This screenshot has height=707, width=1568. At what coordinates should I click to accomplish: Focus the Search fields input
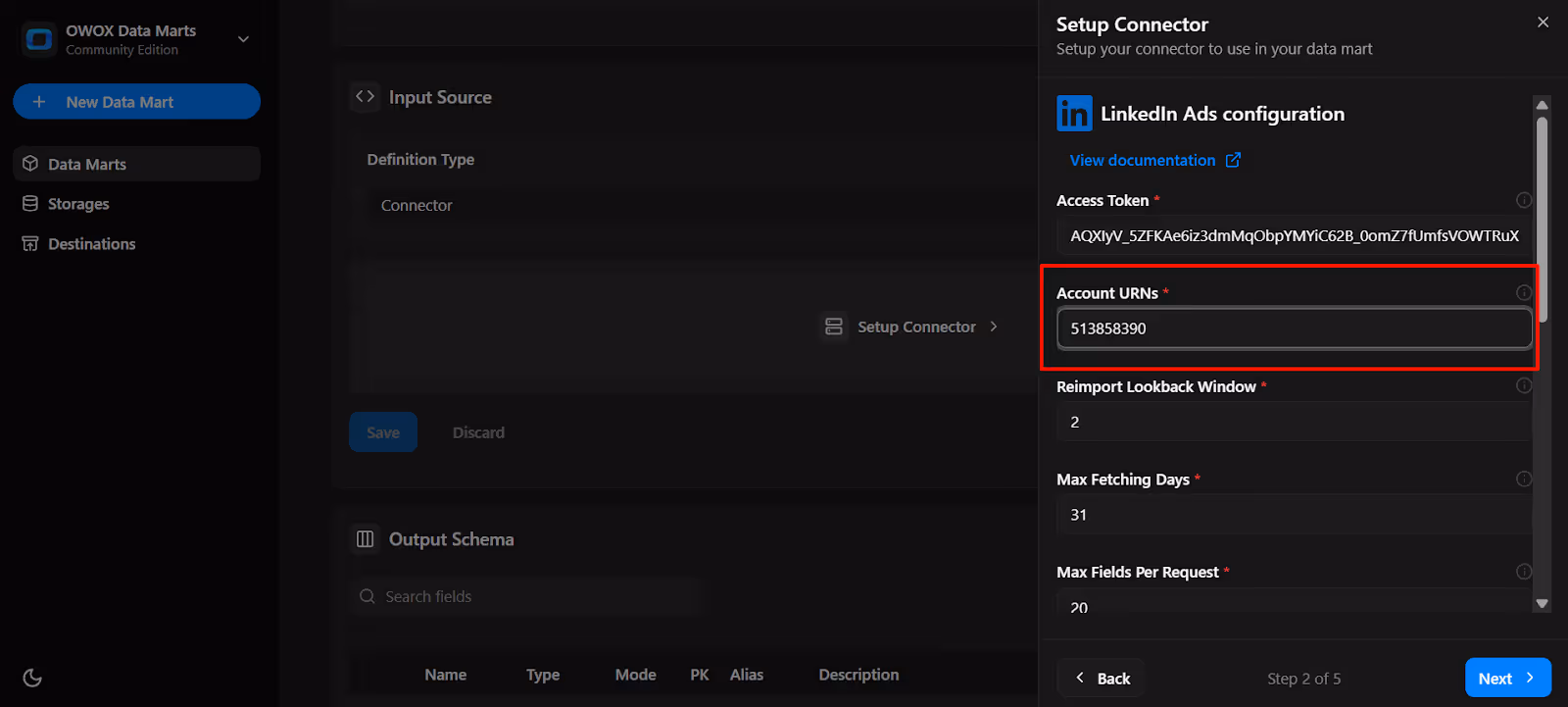point(526,596)
